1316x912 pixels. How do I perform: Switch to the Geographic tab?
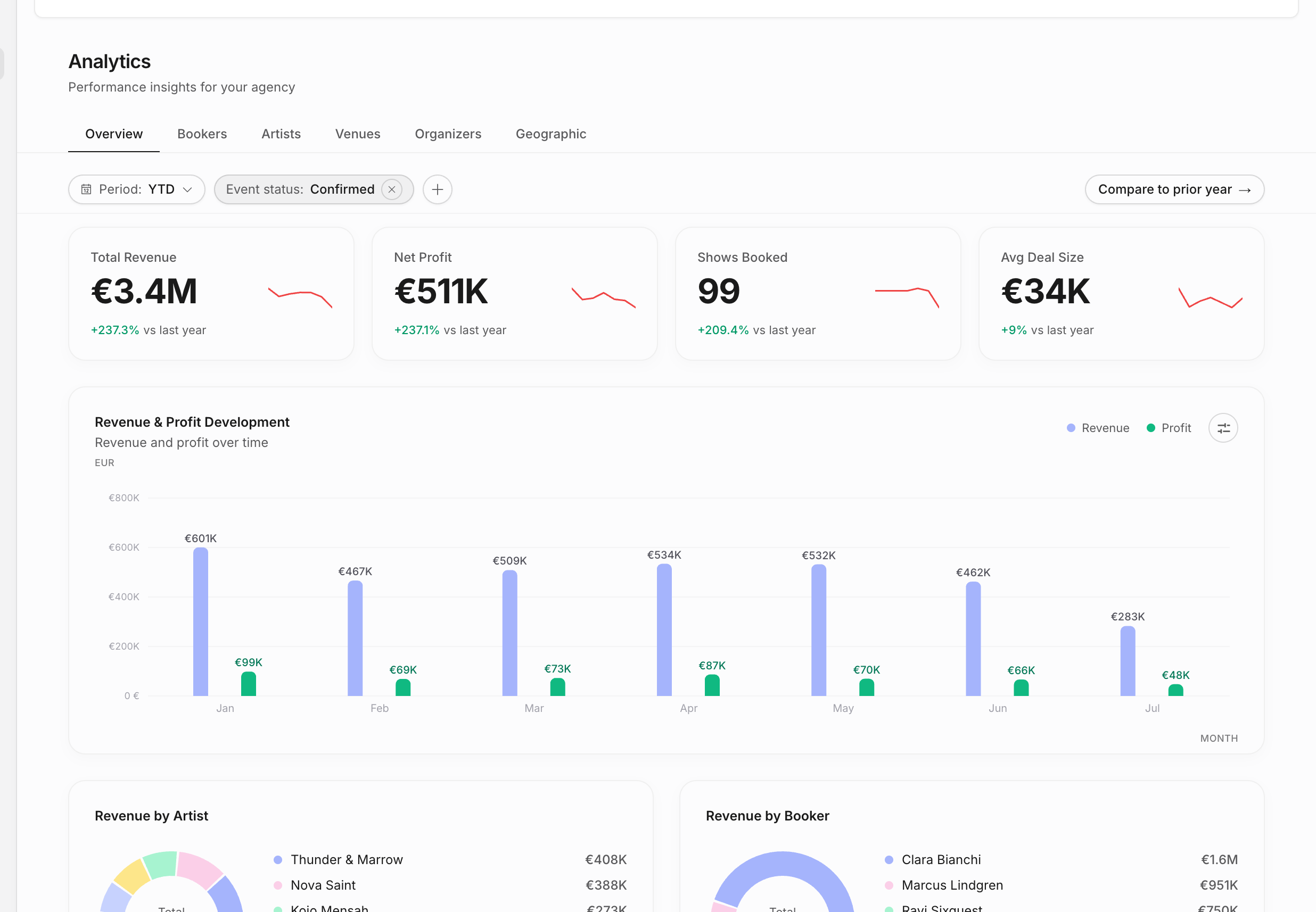tap(550, 134)
